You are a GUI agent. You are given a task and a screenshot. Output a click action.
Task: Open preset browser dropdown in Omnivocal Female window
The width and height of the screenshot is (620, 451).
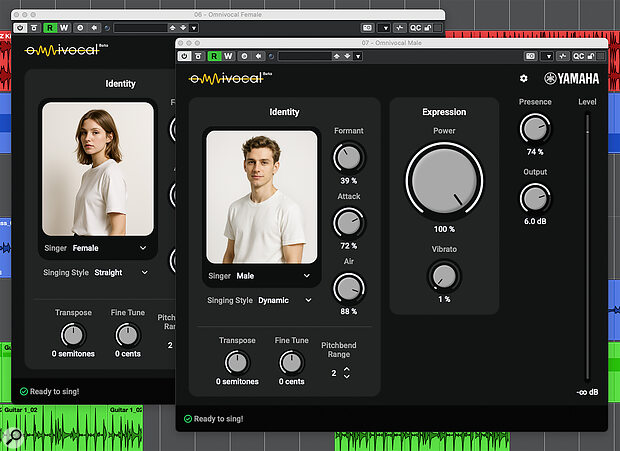coord(194,28)
